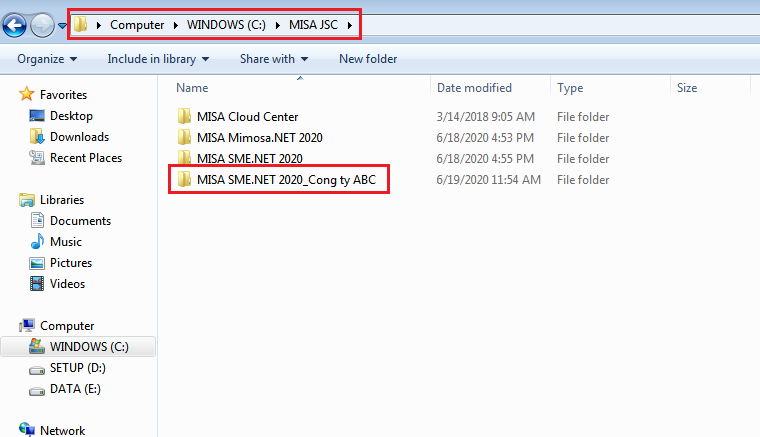Sort by Name column header
The image size is (760, 437).
192,88
